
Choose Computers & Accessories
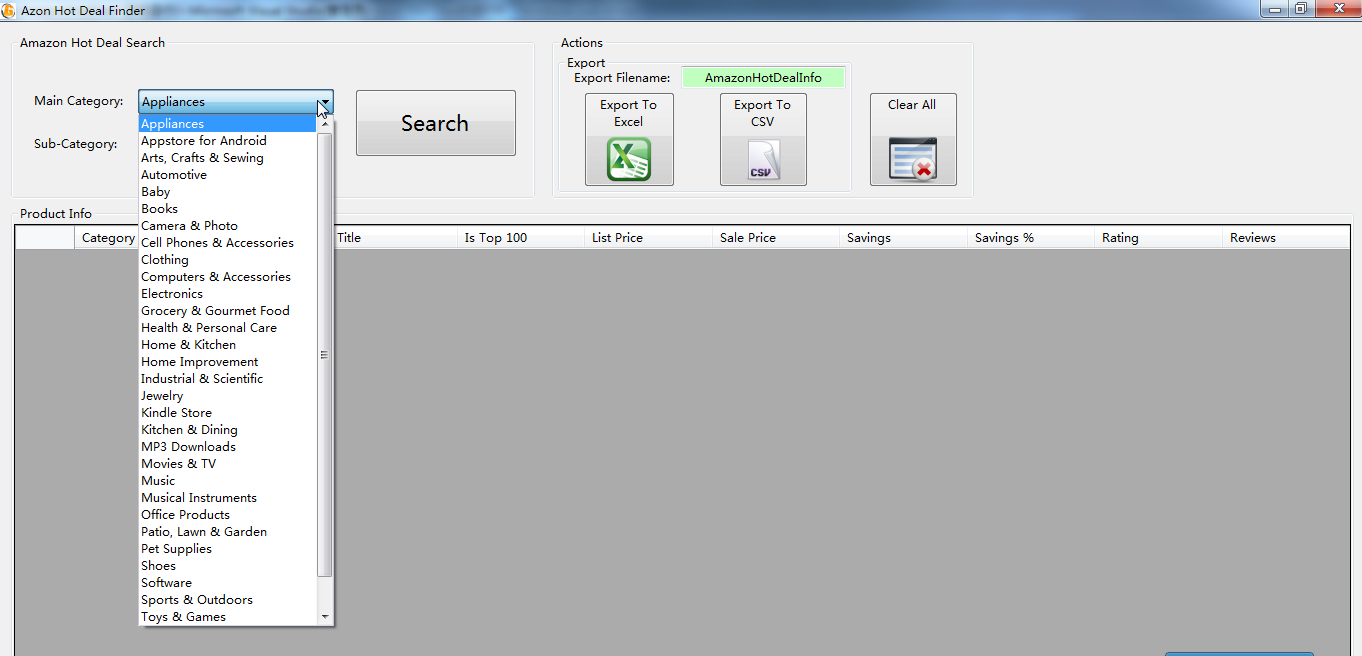point(227,277)
